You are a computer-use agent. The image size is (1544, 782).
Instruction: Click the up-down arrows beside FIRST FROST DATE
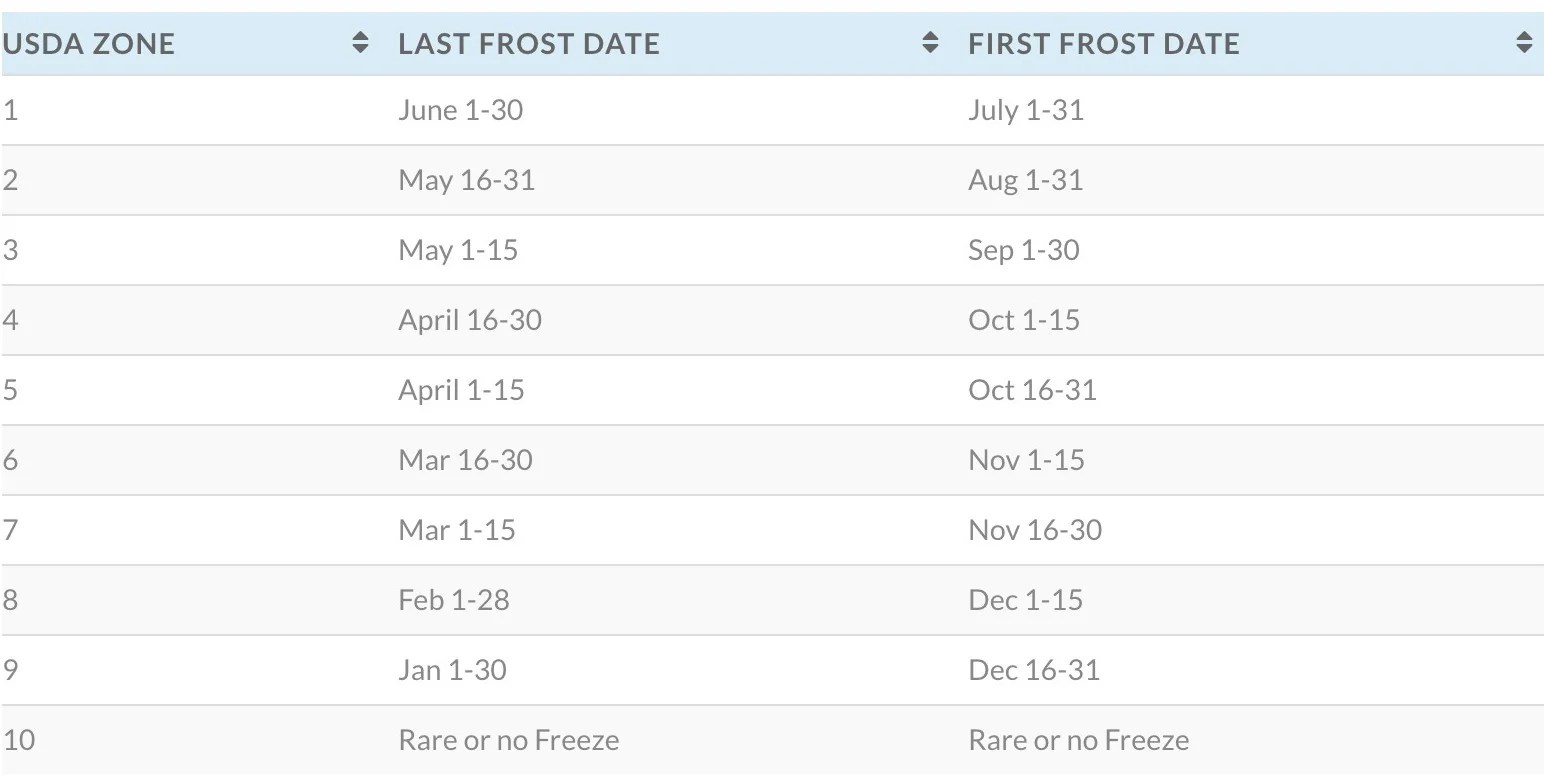(x=1522, y=42)
